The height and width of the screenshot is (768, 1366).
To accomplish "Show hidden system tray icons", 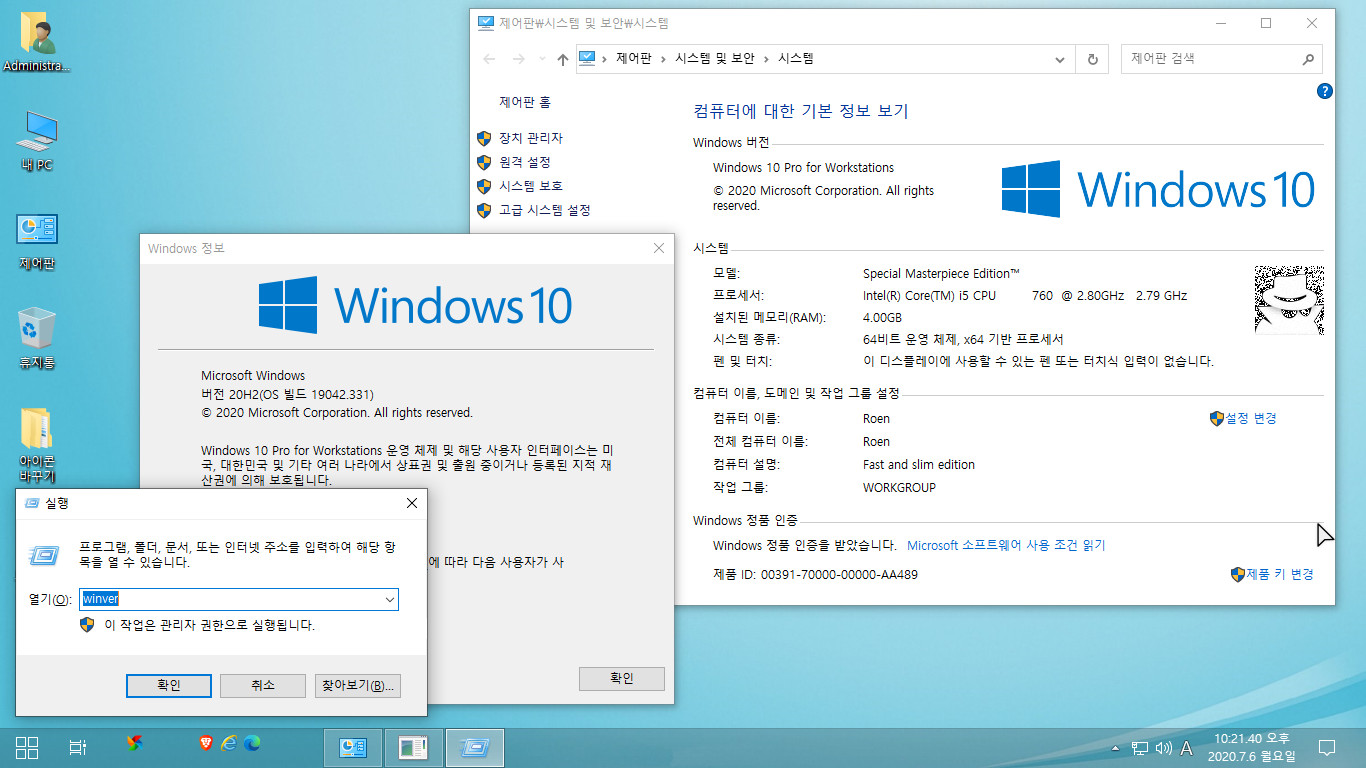I will tap(1116, 748).
